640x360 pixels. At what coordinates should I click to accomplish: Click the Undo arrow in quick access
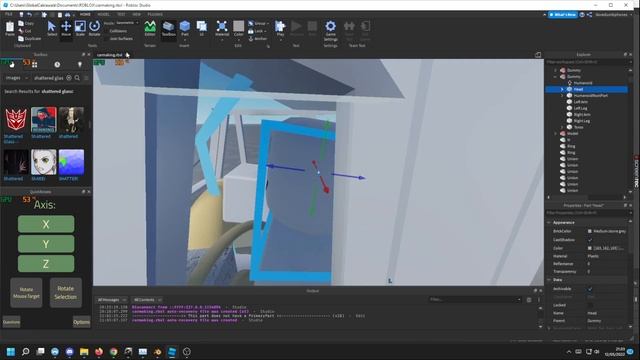(x=29, y=14)
